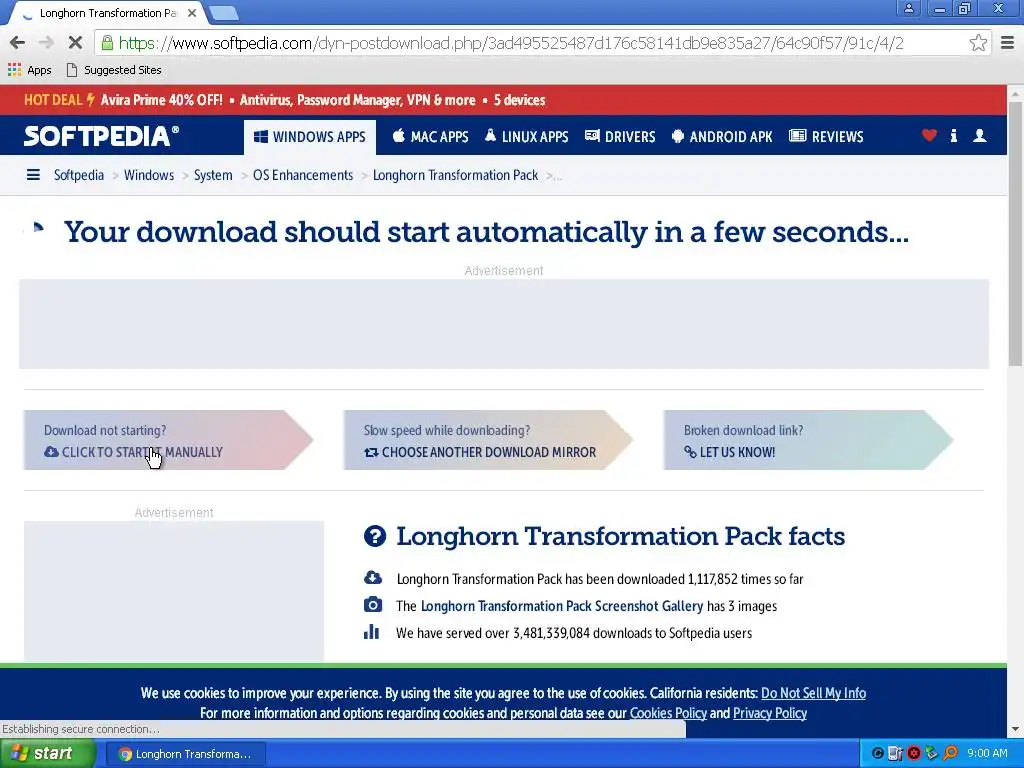Click the camera icon beside gallery line

coord(372,605)
